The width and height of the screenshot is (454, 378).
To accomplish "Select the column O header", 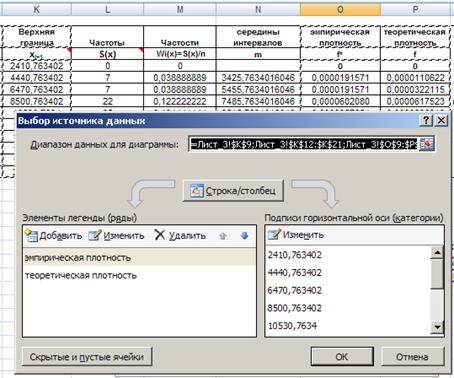I will click(340, 9).
